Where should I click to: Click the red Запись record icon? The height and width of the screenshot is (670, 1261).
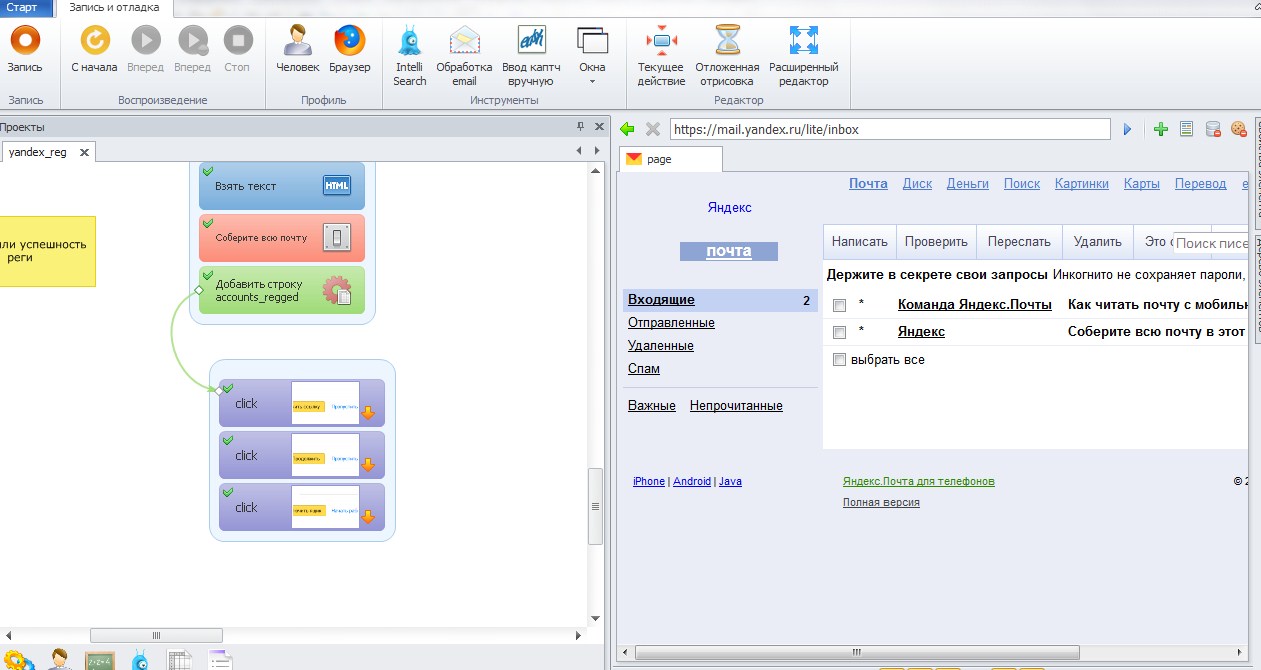[25, 41]
